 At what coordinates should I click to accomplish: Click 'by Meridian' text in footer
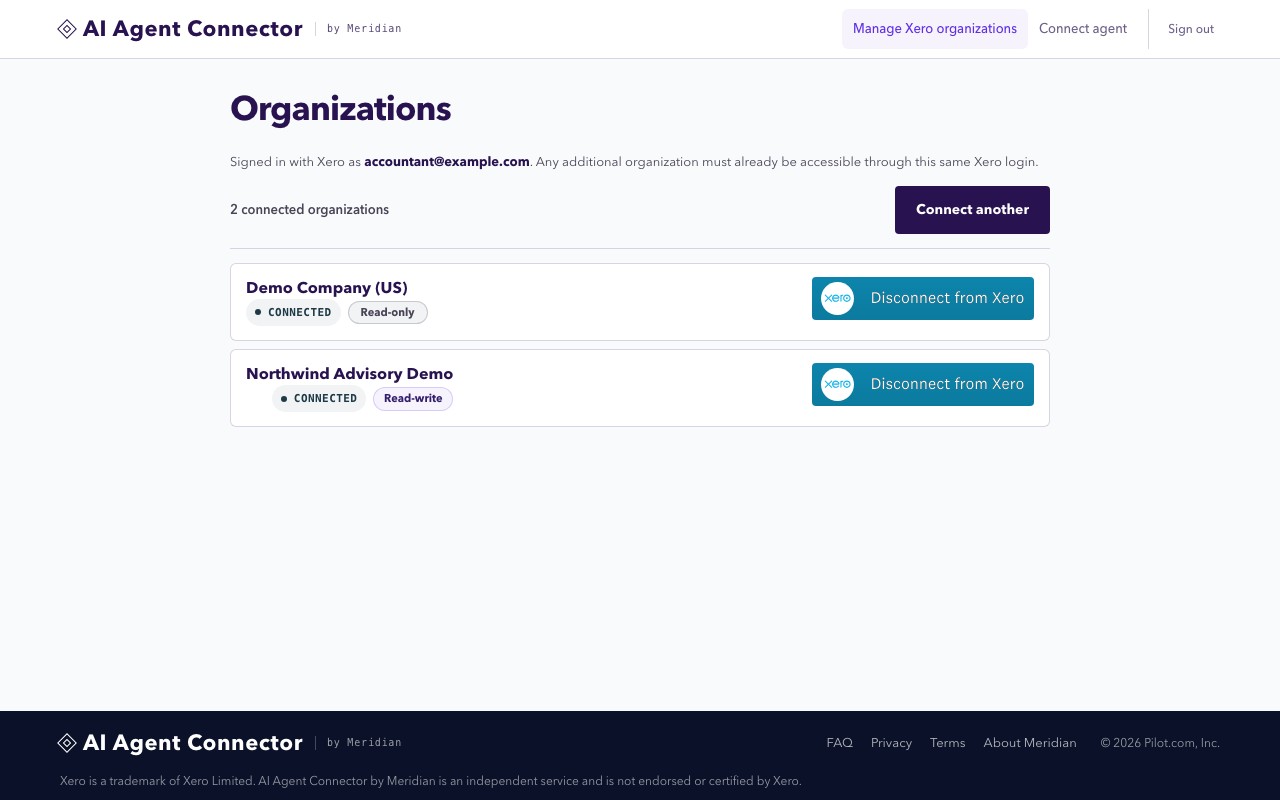(364, 743)
